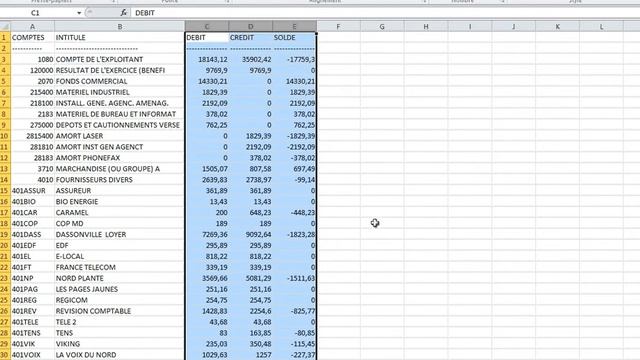The height and width of the screenshot is (360, 640).
Task: Select cell VIKING
Action: tap(120, 344)
